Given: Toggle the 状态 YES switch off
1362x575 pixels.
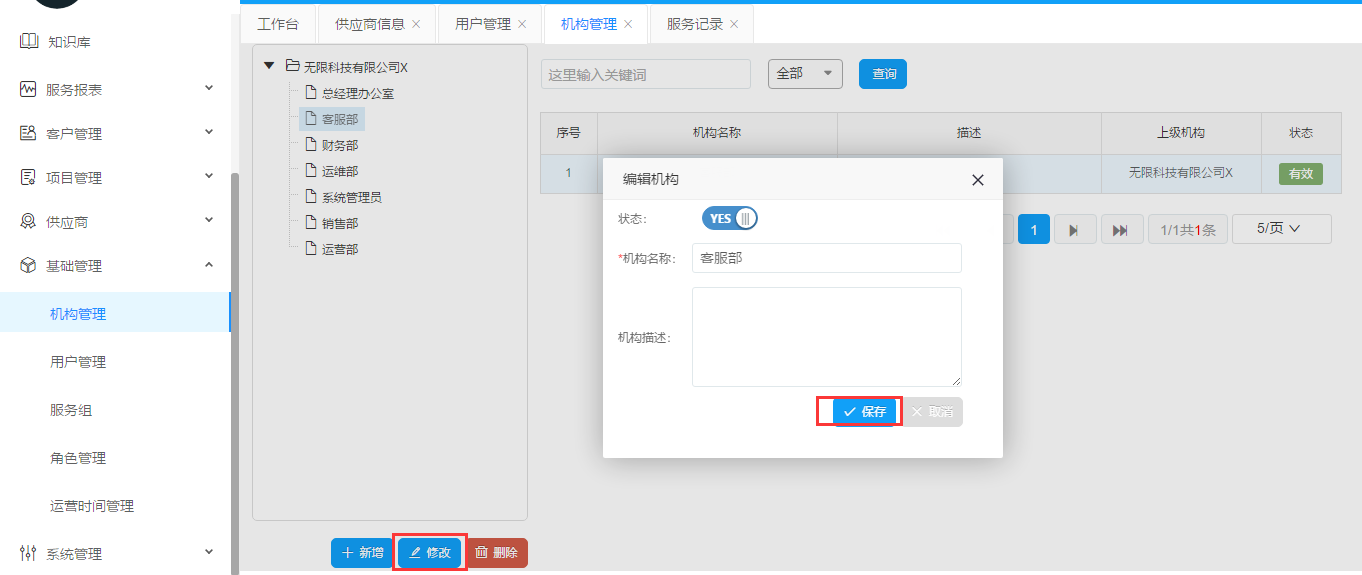Looking at the screenshot, I should [x=730, y=219].
